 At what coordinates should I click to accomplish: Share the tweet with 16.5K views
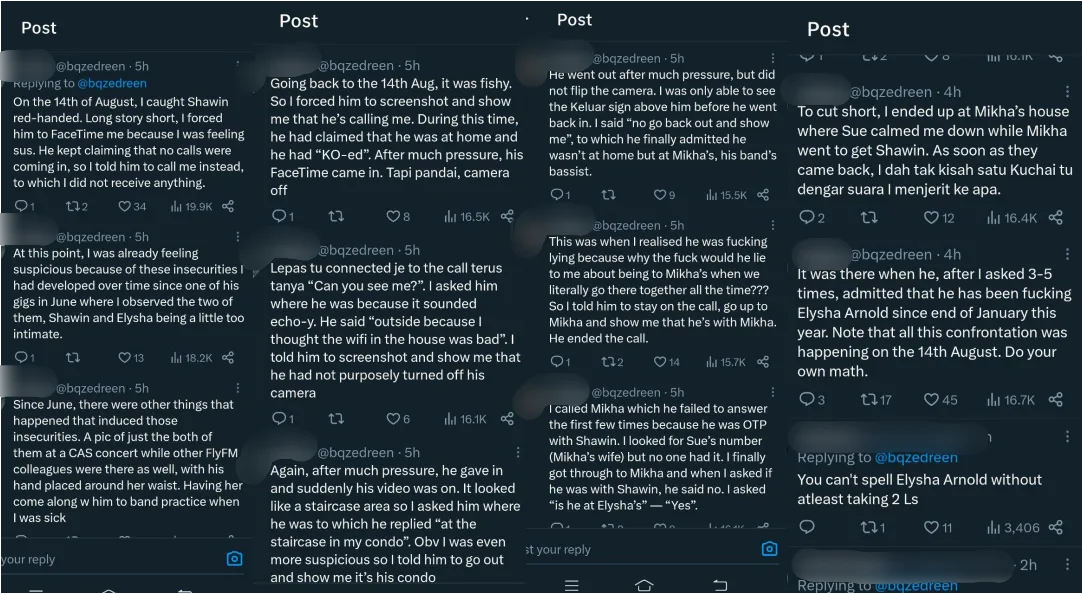(507, 216)
